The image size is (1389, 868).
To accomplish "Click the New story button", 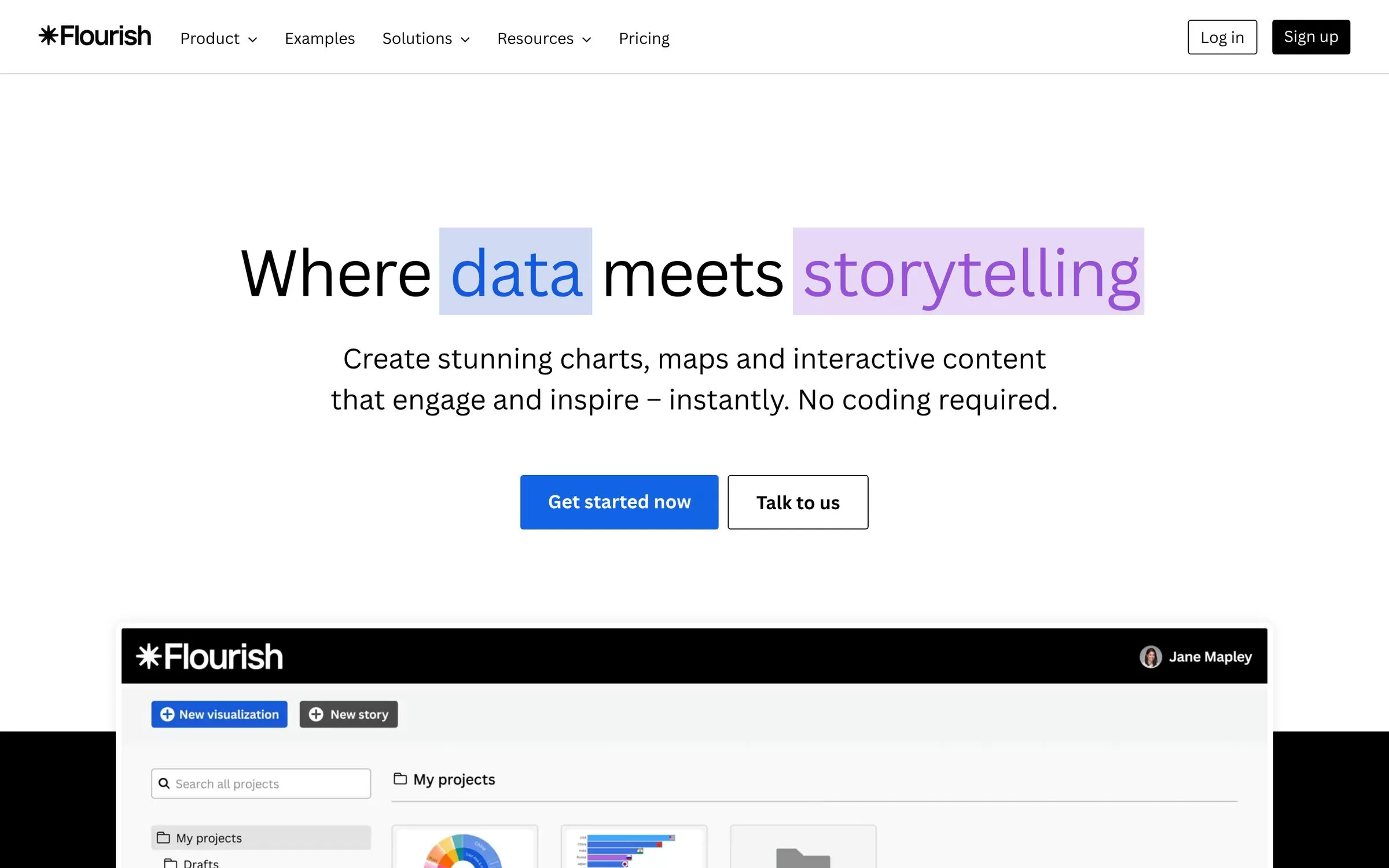I will (348, 715).
